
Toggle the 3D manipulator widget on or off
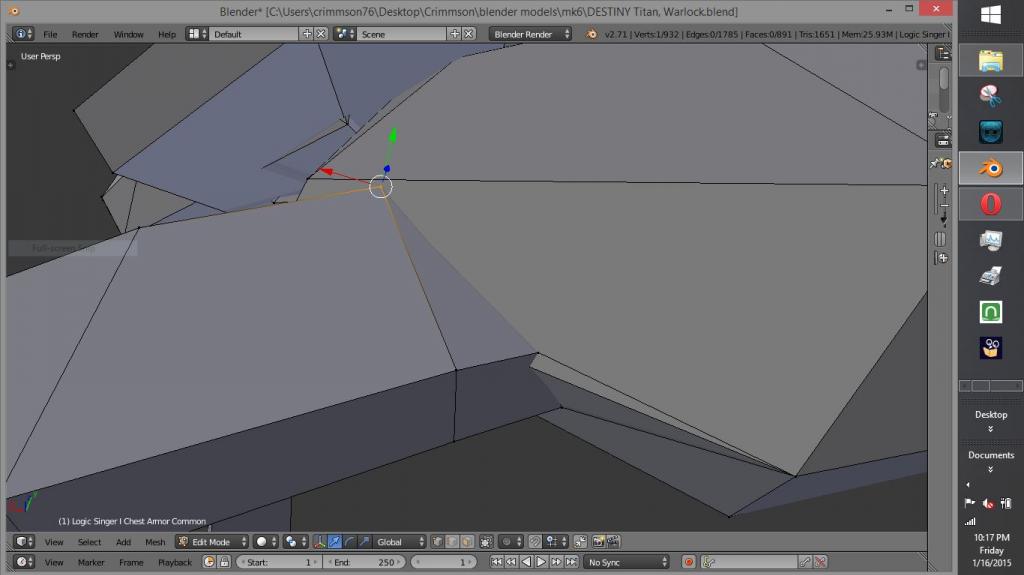(x=319, y=542)
